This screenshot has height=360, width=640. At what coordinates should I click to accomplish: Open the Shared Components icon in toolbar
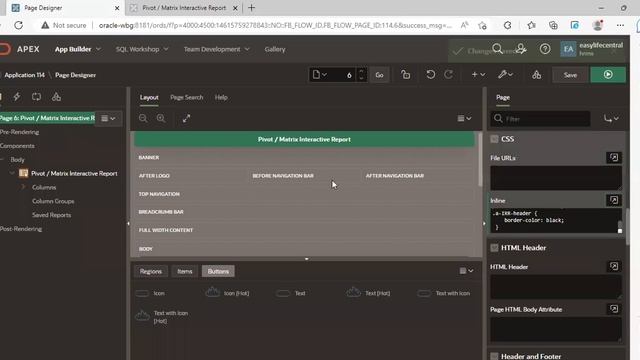tap(536, 75)
